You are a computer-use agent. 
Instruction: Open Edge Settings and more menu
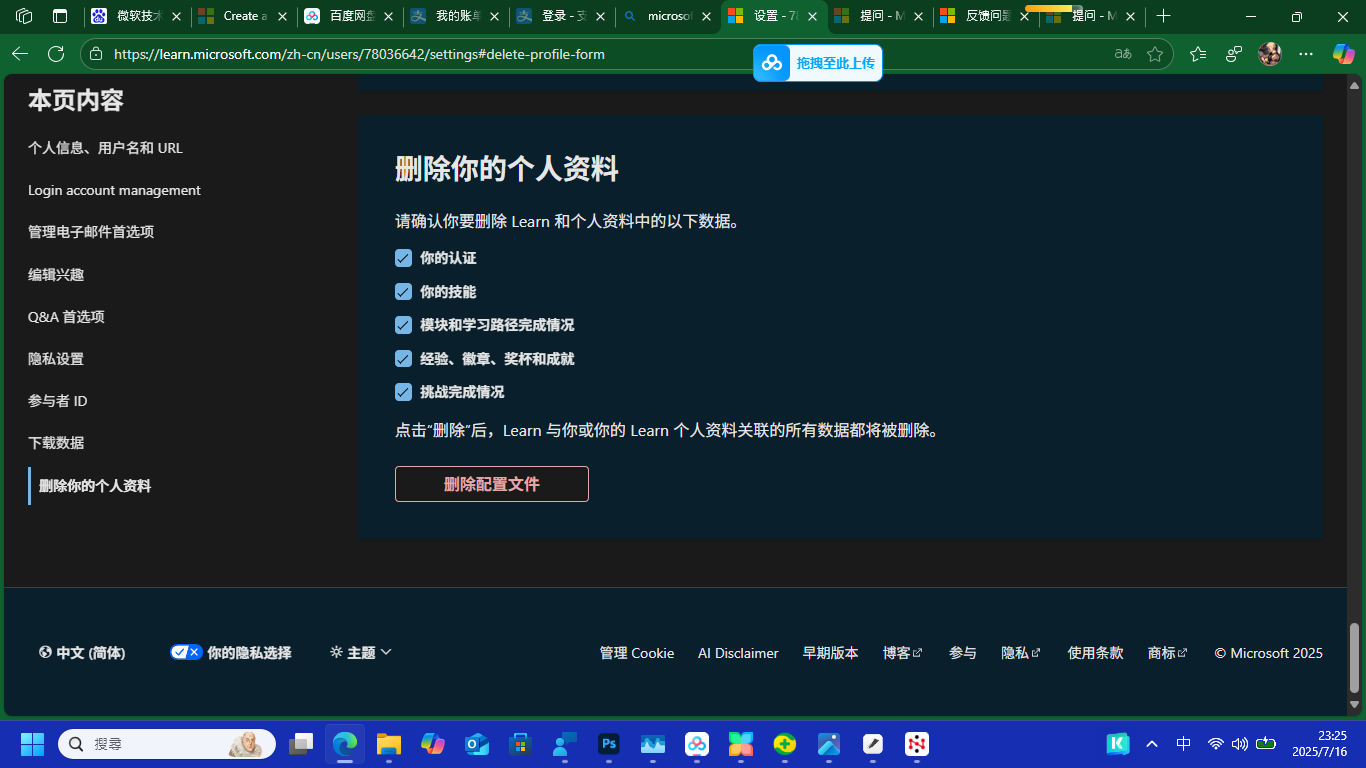coord(1306,54)
